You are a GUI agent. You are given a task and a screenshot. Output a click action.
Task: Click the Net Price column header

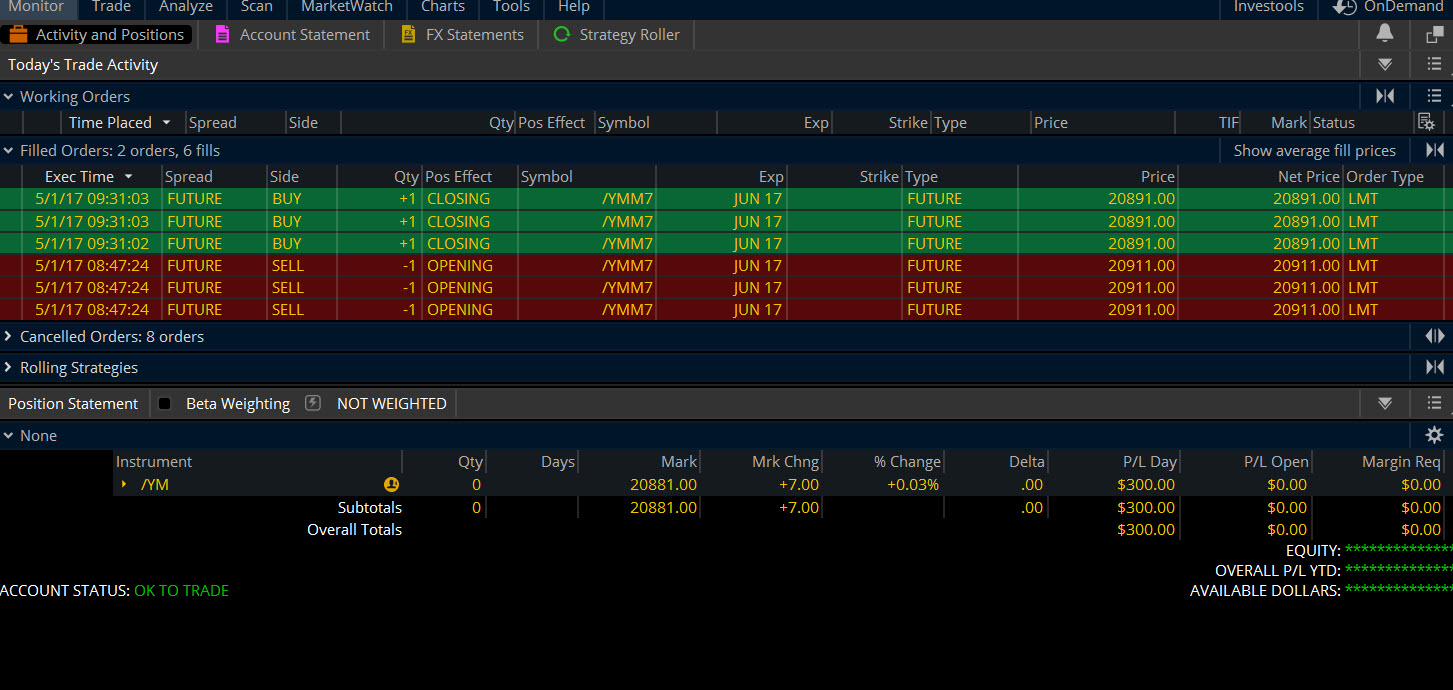point(1309,176)
